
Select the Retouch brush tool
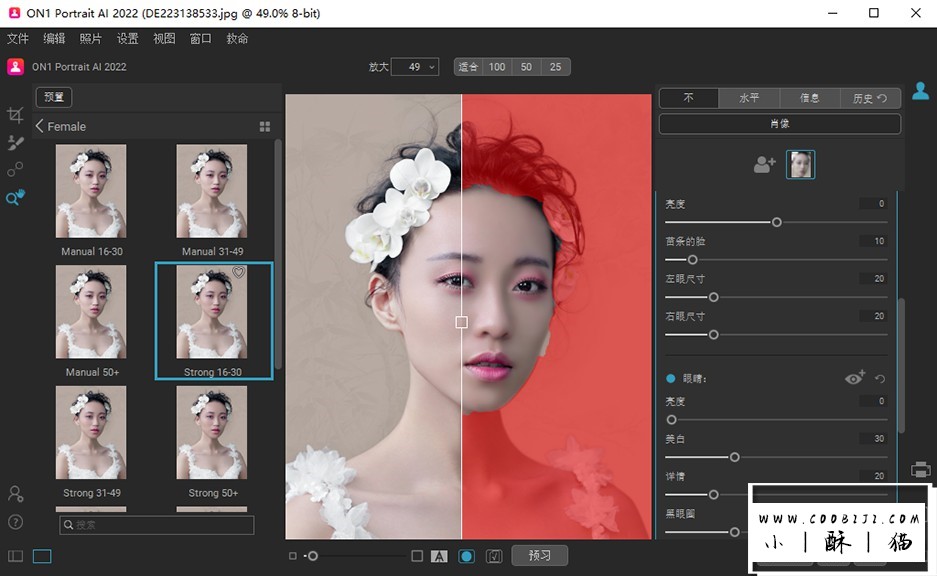[x=15, y=142]
